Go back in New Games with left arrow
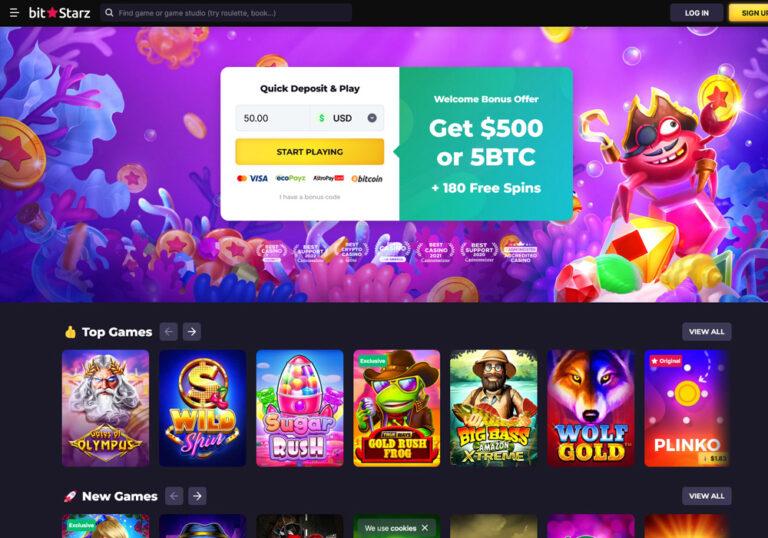 coord(174,496)
